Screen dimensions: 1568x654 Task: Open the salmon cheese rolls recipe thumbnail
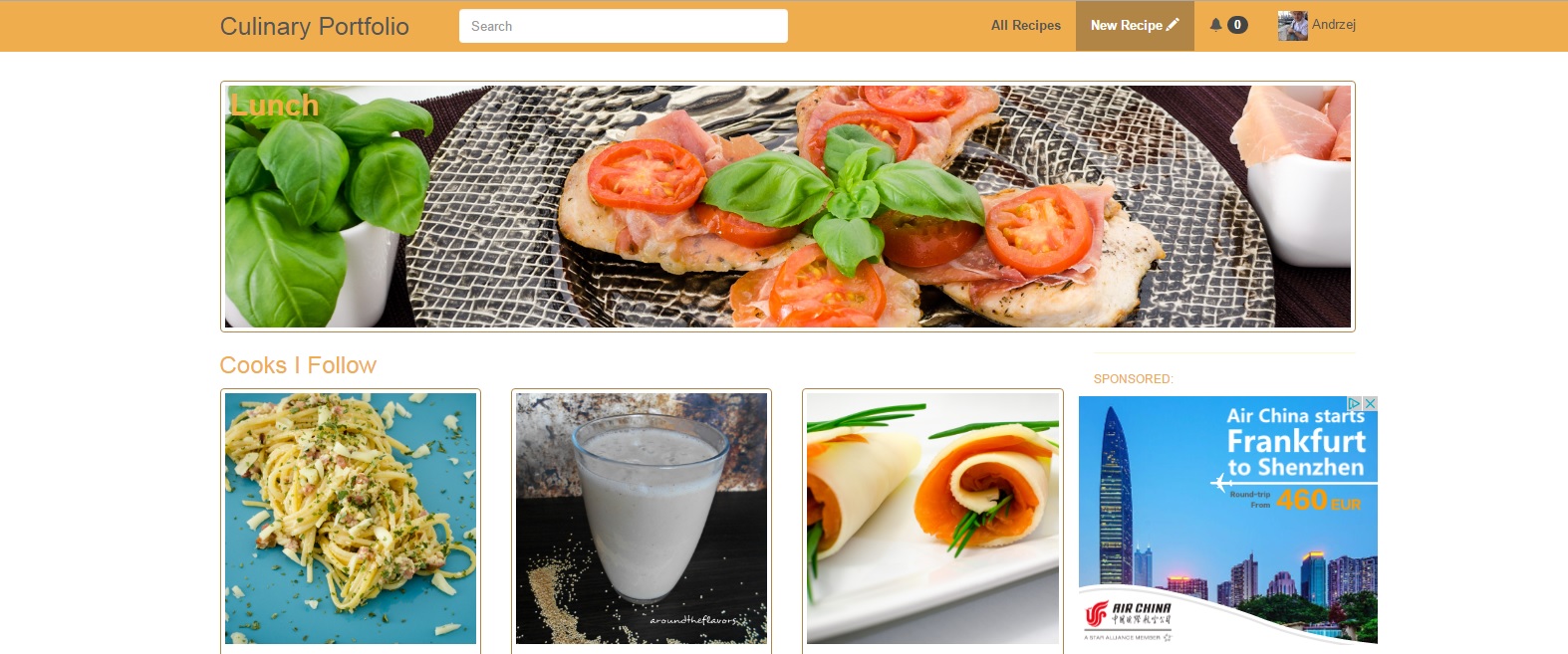coord(932,519)
